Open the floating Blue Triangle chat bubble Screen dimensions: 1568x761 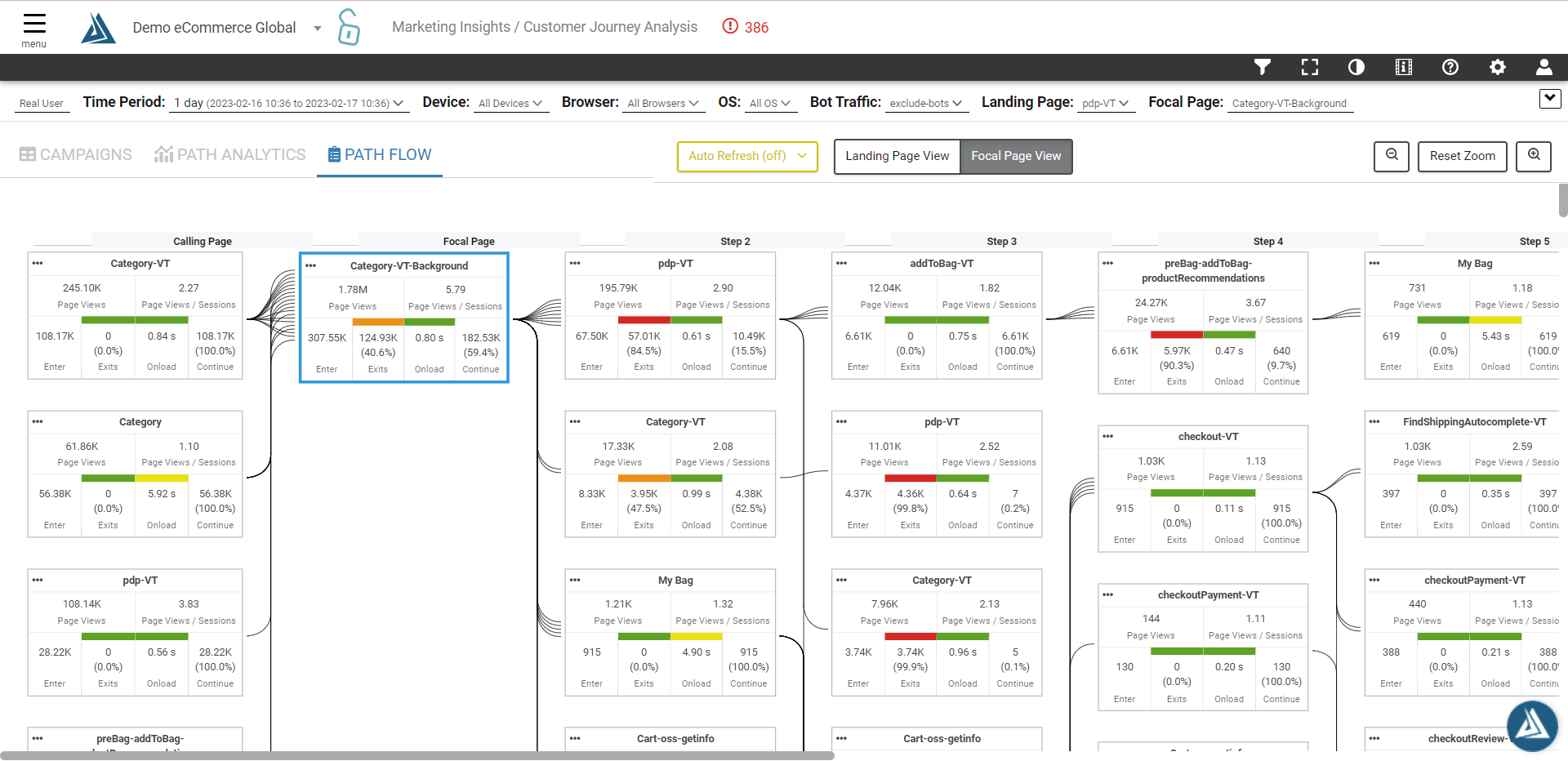coord(1532,725)
